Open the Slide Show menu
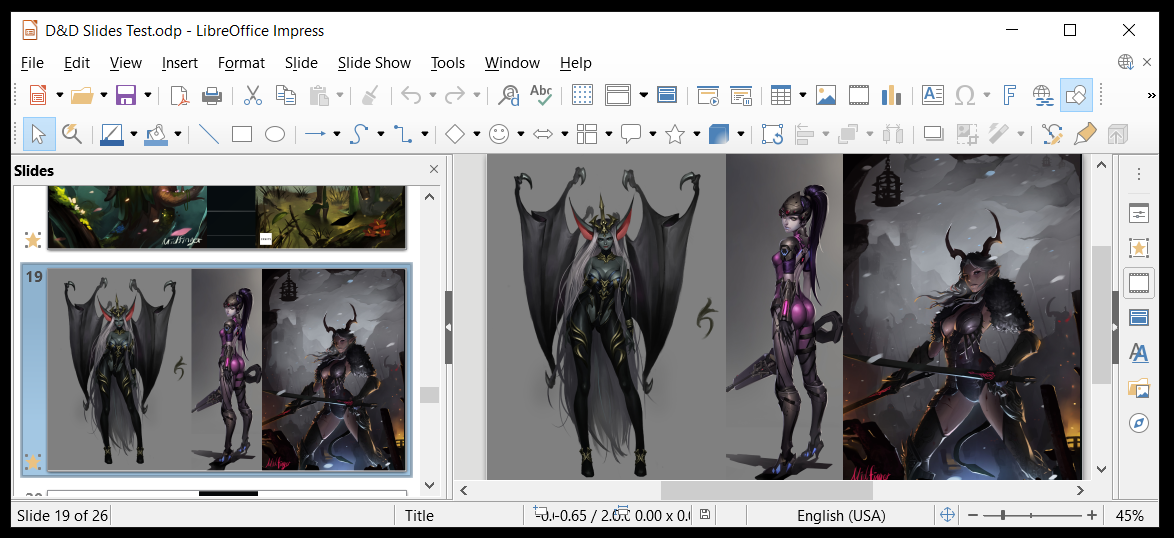 pyautogui.click(x=374, y=62)
